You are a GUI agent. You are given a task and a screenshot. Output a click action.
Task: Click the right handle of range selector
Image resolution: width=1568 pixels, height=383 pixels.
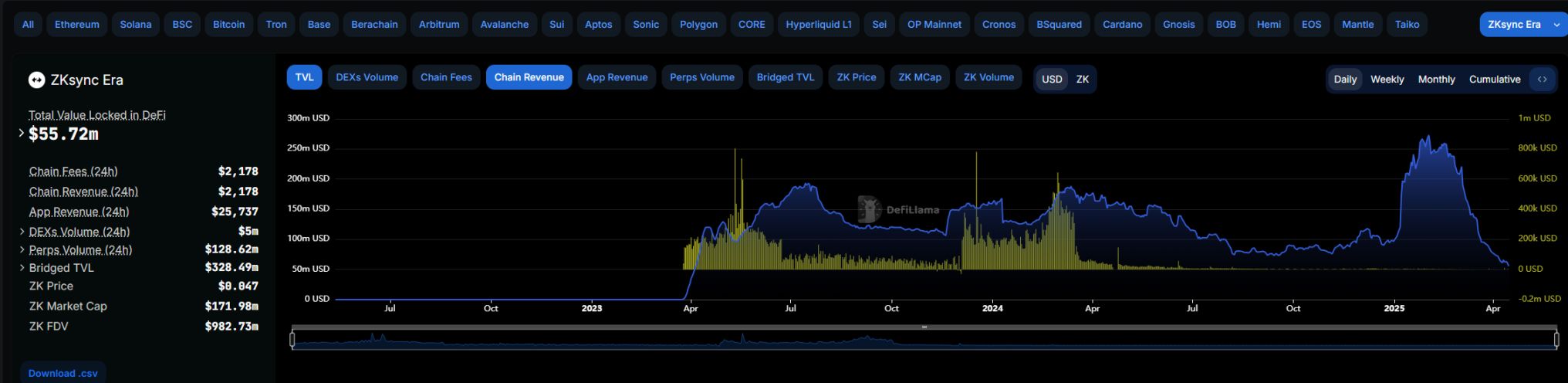(1556, 339)
